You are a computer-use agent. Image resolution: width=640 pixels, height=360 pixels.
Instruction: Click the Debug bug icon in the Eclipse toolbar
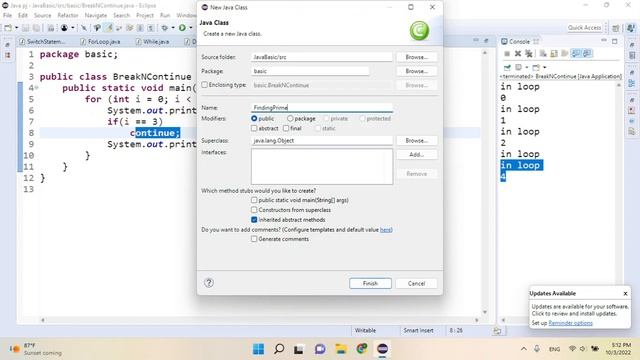(x=164, y=28)
